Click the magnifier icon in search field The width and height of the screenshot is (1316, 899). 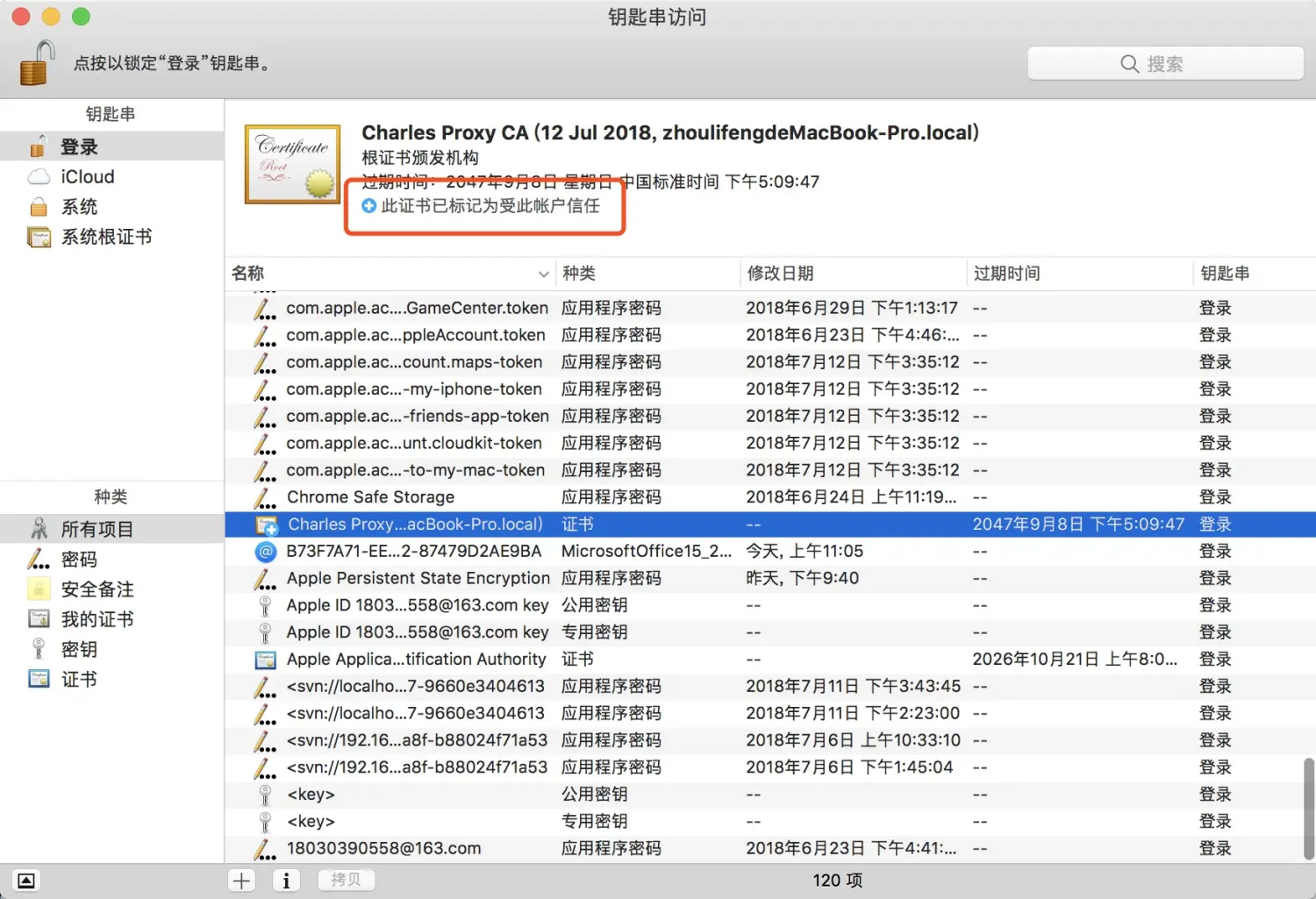1130,64
